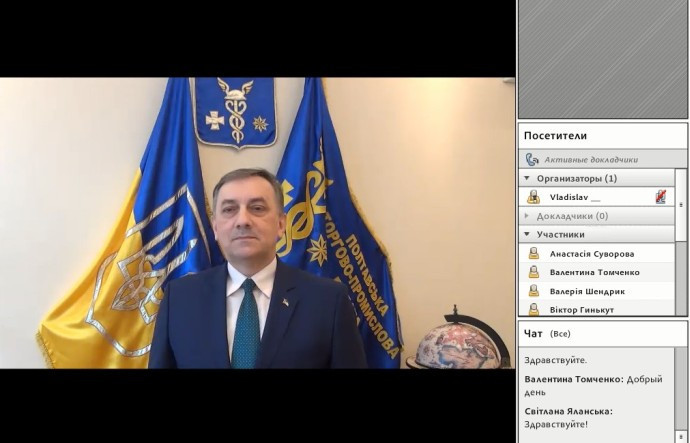Image resolution: width=690 pixels, height=443 pixels.
Task: Click the Посетители panel header
Action: click(554, 135)
